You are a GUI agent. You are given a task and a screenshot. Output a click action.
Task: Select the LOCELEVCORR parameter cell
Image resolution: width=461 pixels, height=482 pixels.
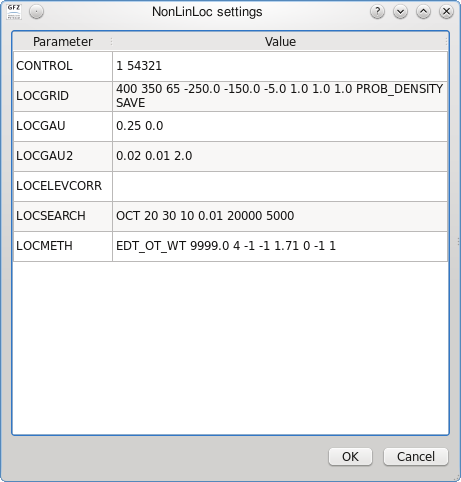pyautogui.click(x=63, y=186)
